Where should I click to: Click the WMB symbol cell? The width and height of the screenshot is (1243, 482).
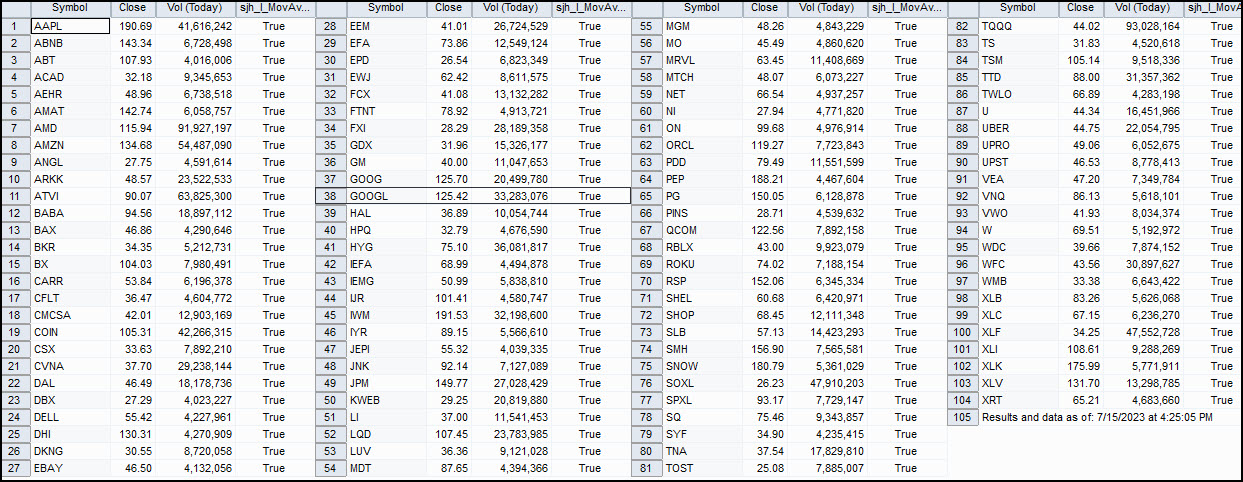1017,281
